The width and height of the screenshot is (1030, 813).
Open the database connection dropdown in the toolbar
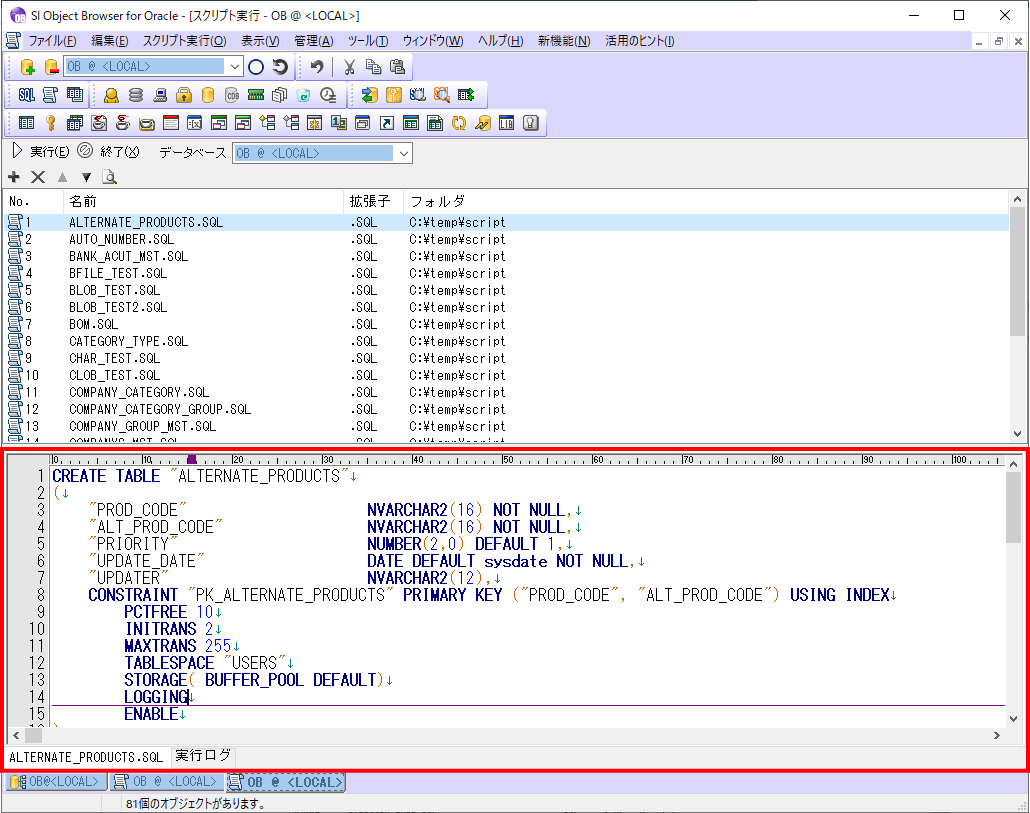coord(236,66)
